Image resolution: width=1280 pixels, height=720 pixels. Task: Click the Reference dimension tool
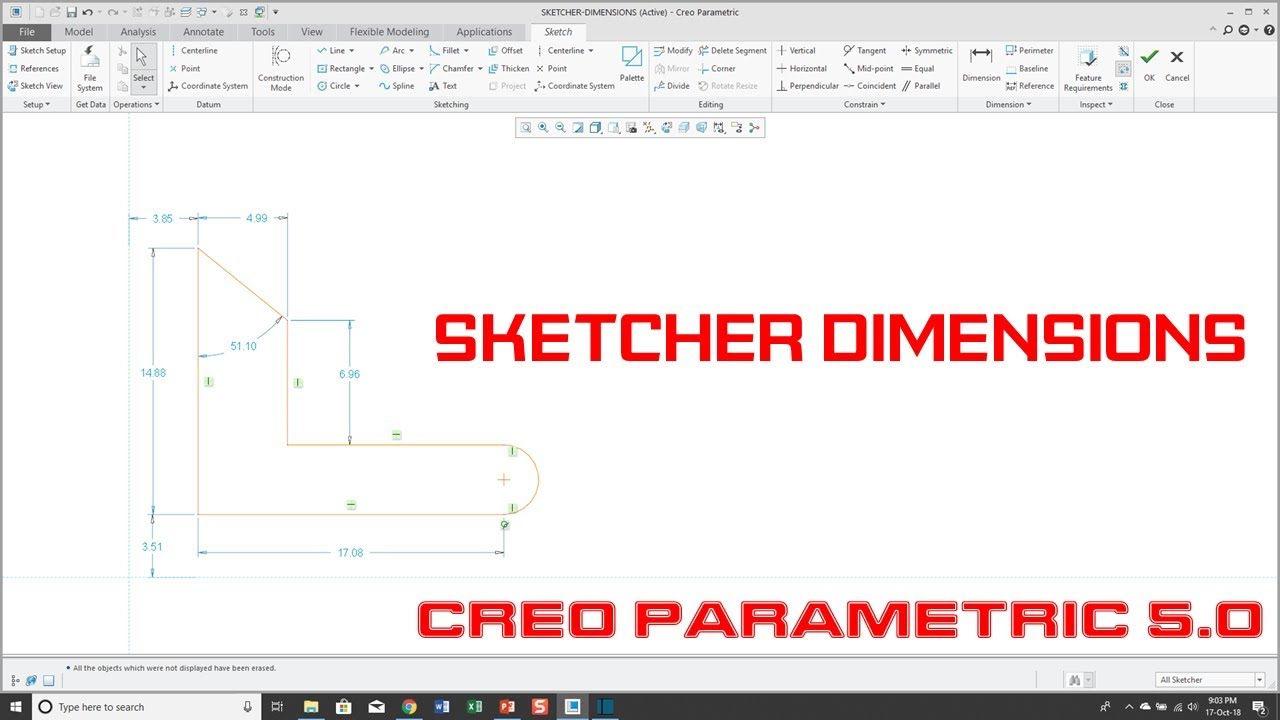1030,86
